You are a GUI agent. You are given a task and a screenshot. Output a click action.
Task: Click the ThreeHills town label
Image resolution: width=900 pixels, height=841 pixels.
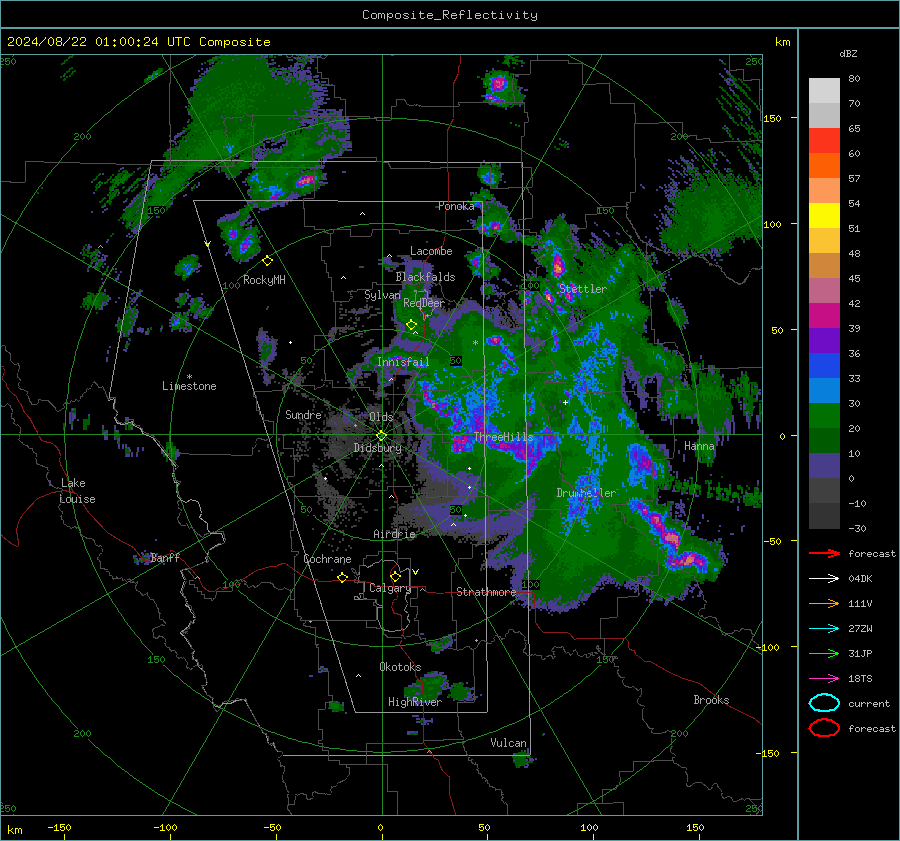[x=503, y=437]
